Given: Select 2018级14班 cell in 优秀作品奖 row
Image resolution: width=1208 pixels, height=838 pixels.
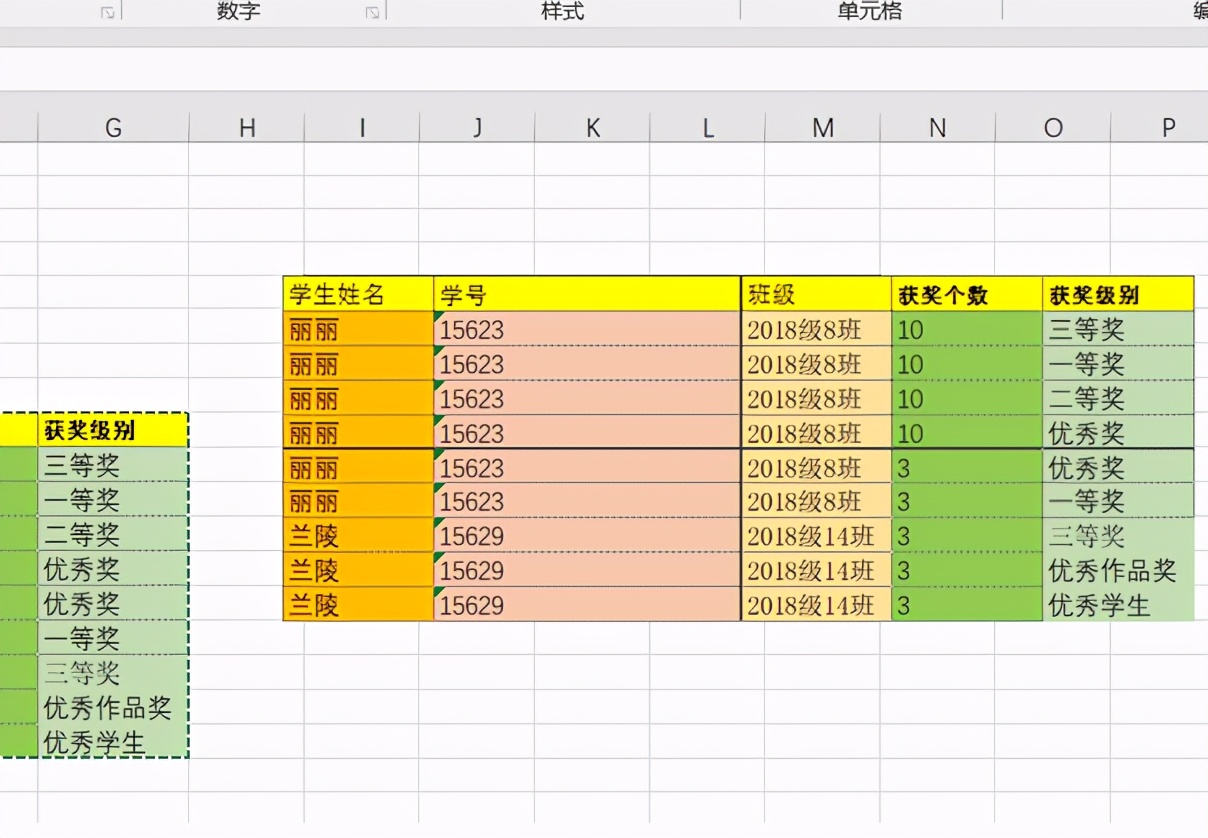Looking at the screenshot, I should (816, 570).
